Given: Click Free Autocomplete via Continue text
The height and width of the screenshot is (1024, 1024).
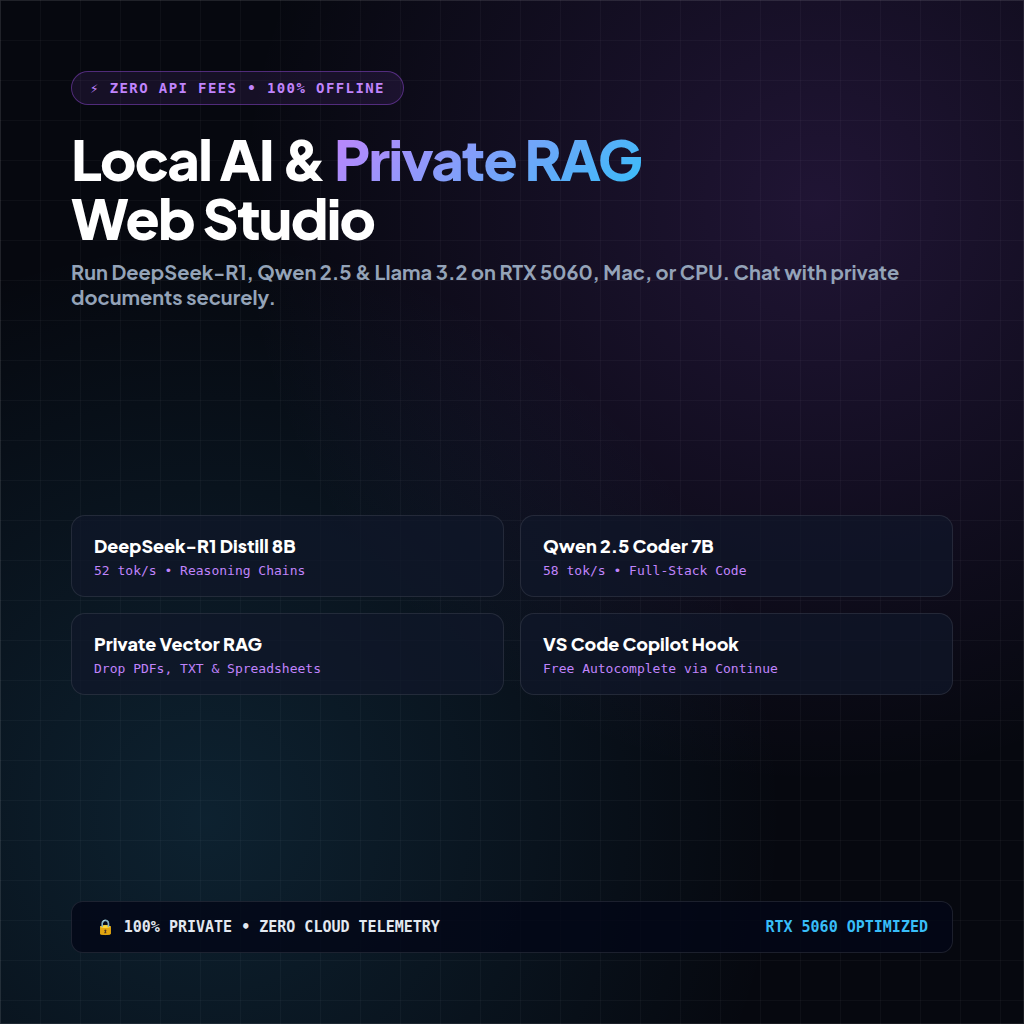Looking at the screenshot, I should click(x=660, y=669).
